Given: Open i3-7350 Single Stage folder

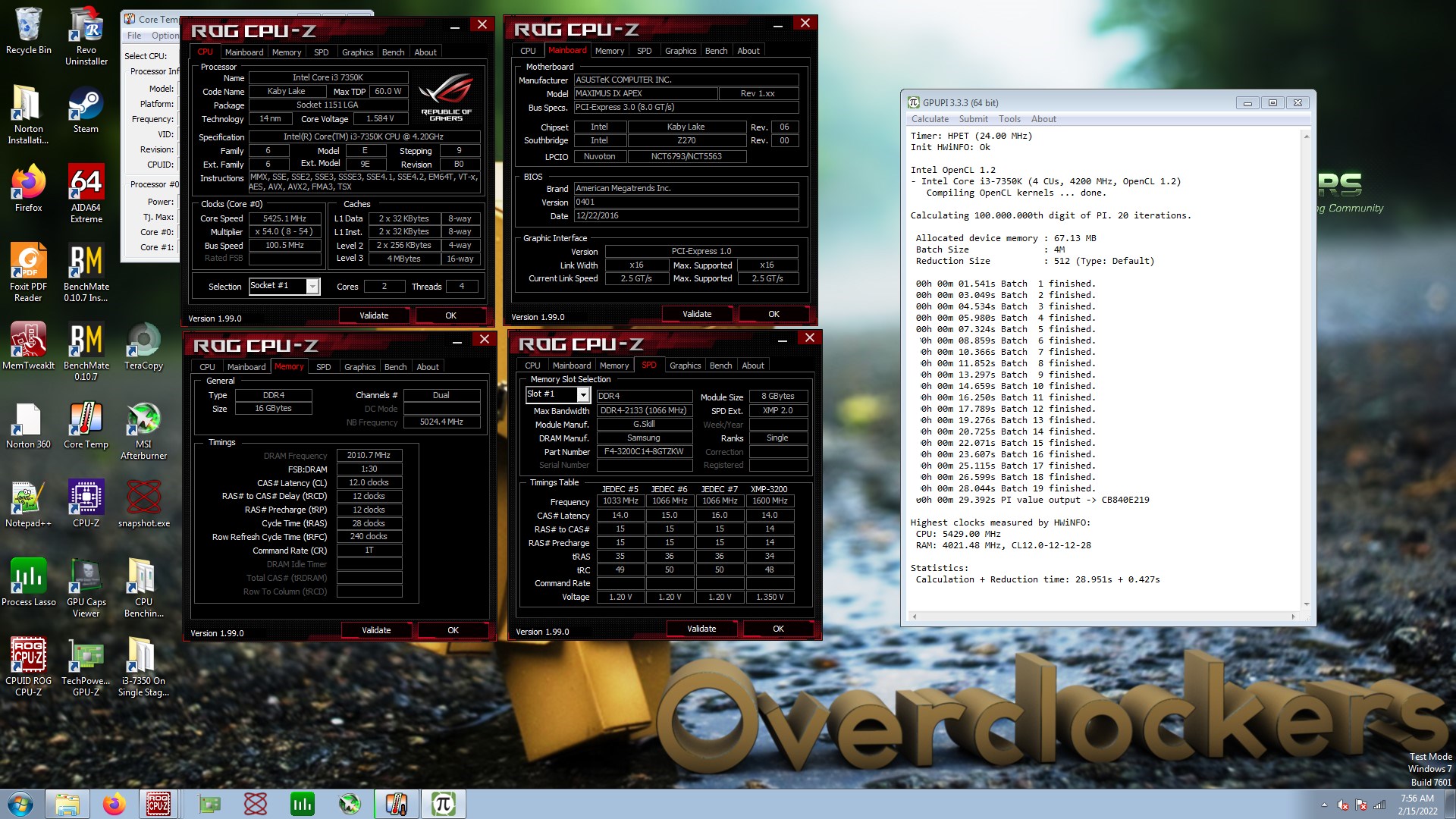Looking at the screenshot, I should tap(143, 667).
